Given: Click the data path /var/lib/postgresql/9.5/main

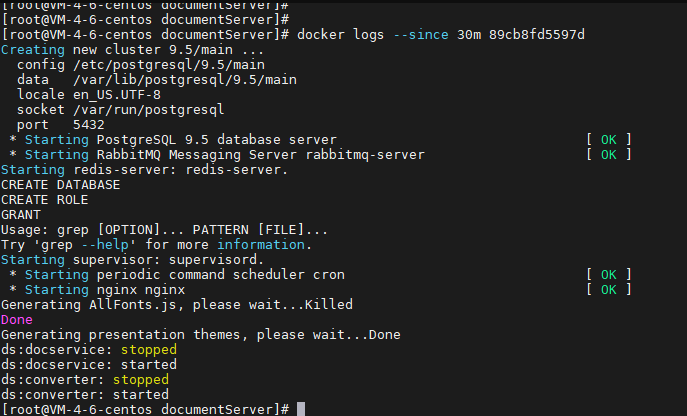Looking at the screenshot, I should pyautogui.click(x=185, y=80).
